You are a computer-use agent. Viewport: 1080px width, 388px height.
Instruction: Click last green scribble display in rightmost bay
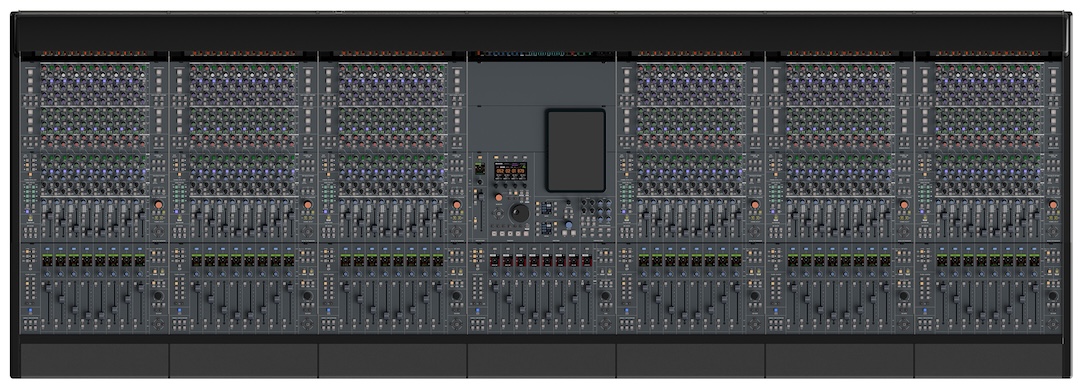pos(1034,261)
